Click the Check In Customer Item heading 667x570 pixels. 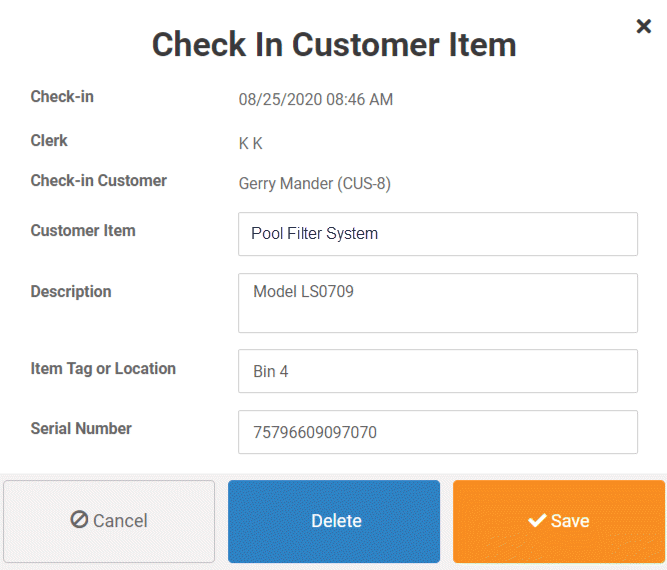tap(334, 45)
